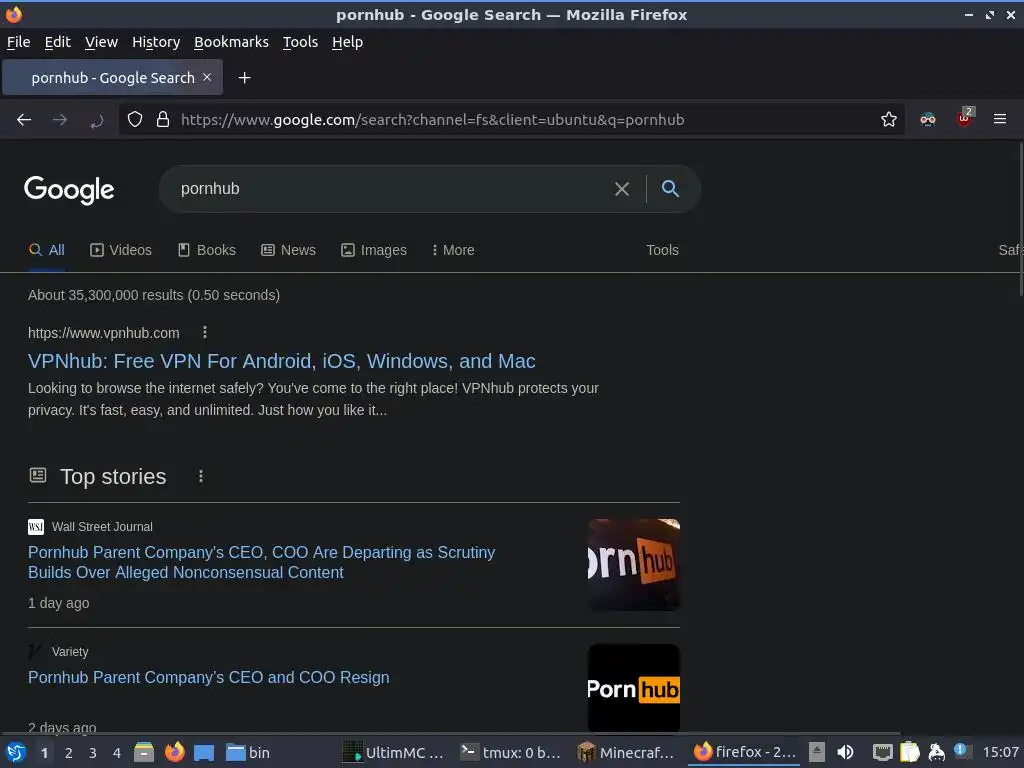Open the Help menu
The width and height of the screenshot is (1024, 768).
(347, 42)
